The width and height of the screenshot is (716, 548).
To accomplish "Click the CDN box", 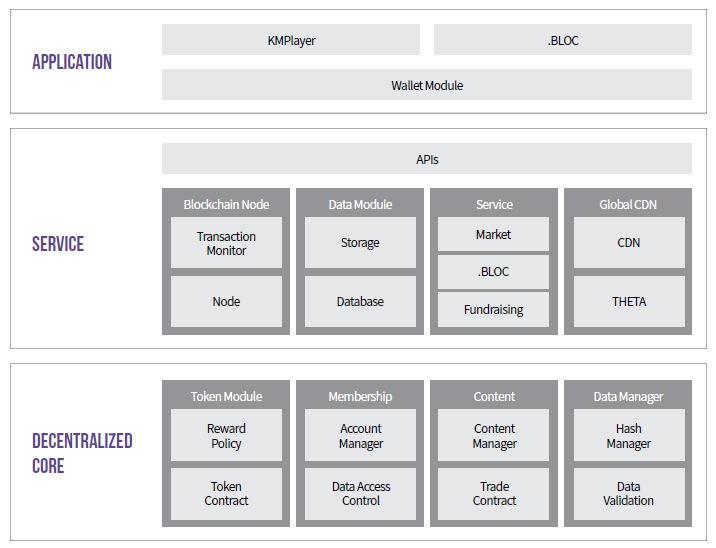I will coord(629,242).
